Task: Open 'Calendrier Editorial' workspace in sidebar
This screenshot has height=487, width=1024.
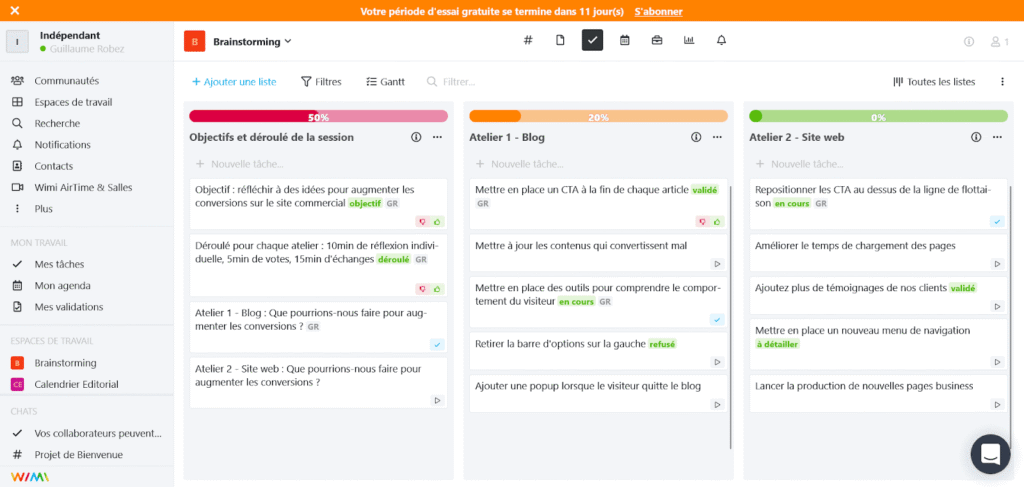Action: pyautogui.click(x=76, y=384)
